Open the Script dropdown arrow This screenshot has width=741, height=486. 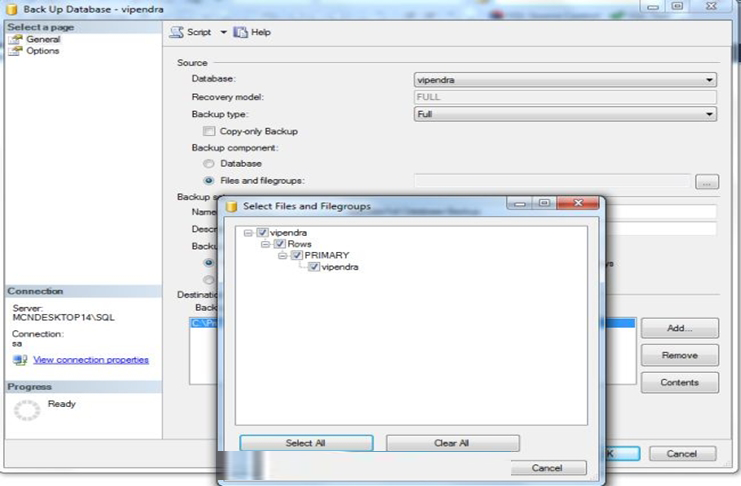point(224,32)
